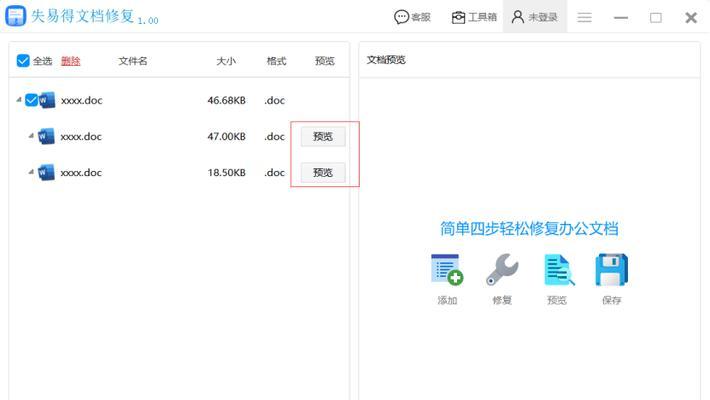Click xxxx.doc name in 46.68KB row
This screenshot has height=400, width=710.
(82, 100)
